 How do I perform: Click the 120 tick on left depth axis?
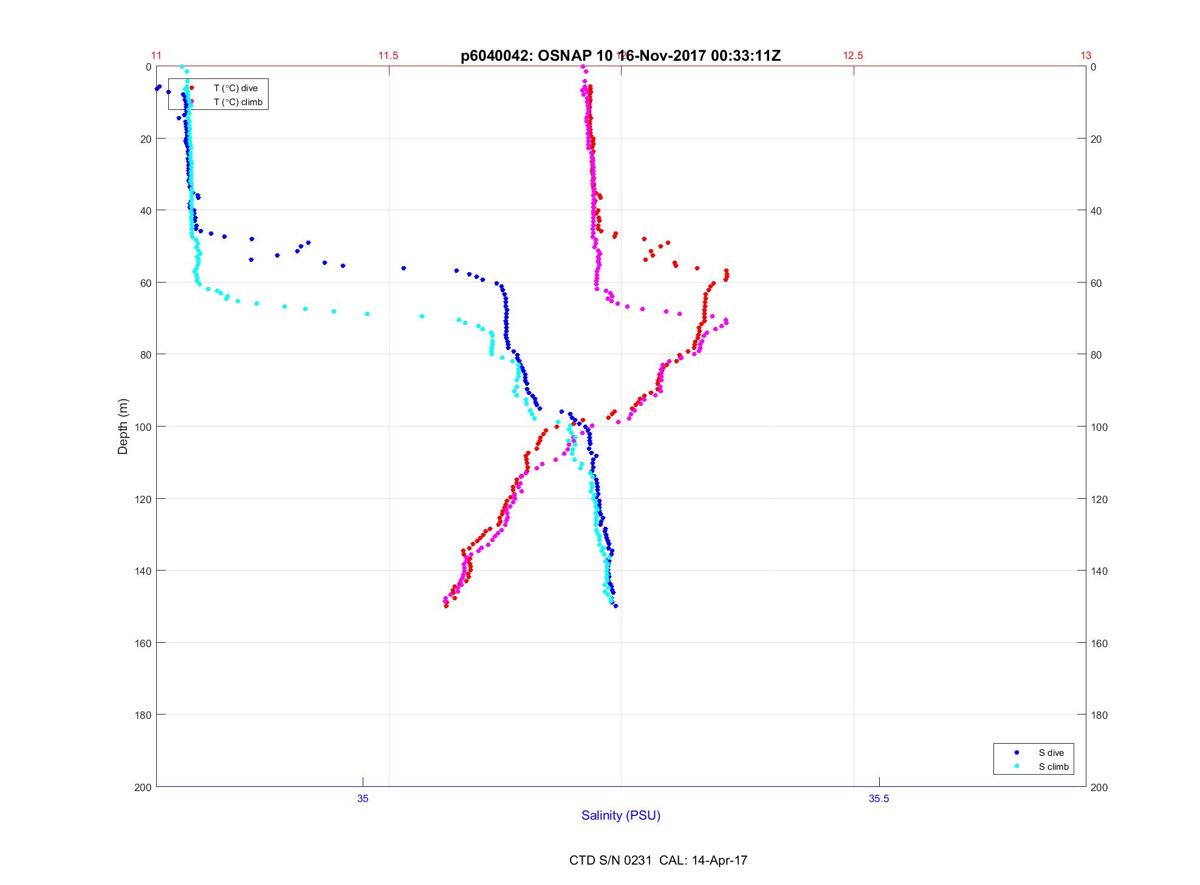[142, 499]
